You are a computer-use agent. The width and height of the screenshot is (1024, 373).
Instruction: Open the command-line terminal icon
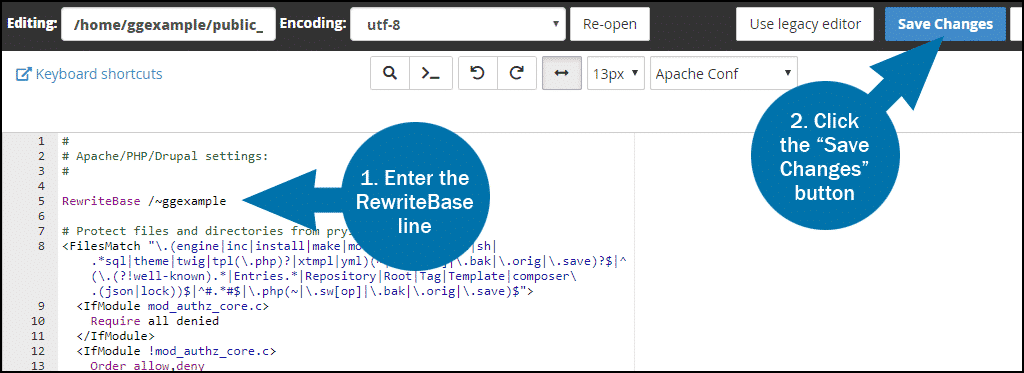coord(429,73)
